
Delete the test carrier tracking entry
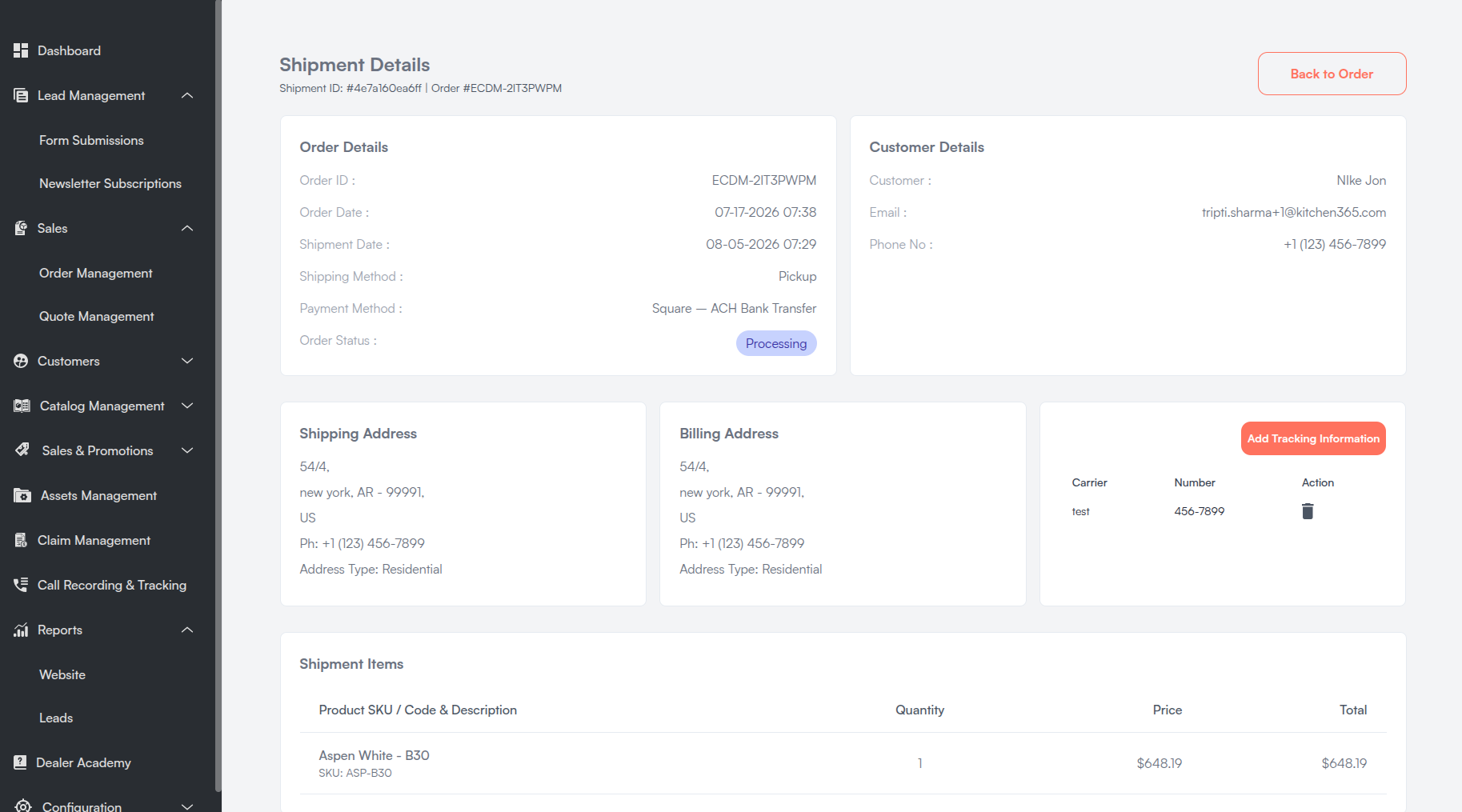click(x=1308, y=511)
